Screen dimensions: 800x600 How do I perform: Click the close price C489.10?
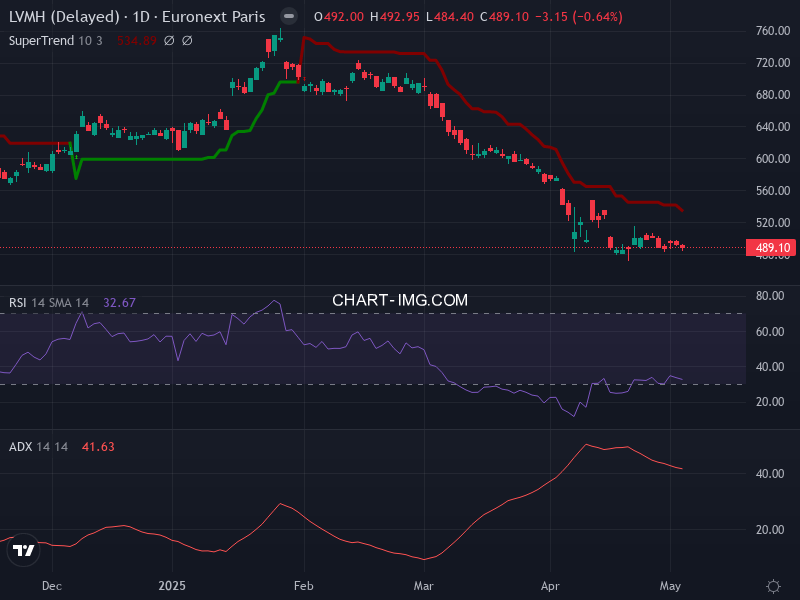click(x=505, y=17)
